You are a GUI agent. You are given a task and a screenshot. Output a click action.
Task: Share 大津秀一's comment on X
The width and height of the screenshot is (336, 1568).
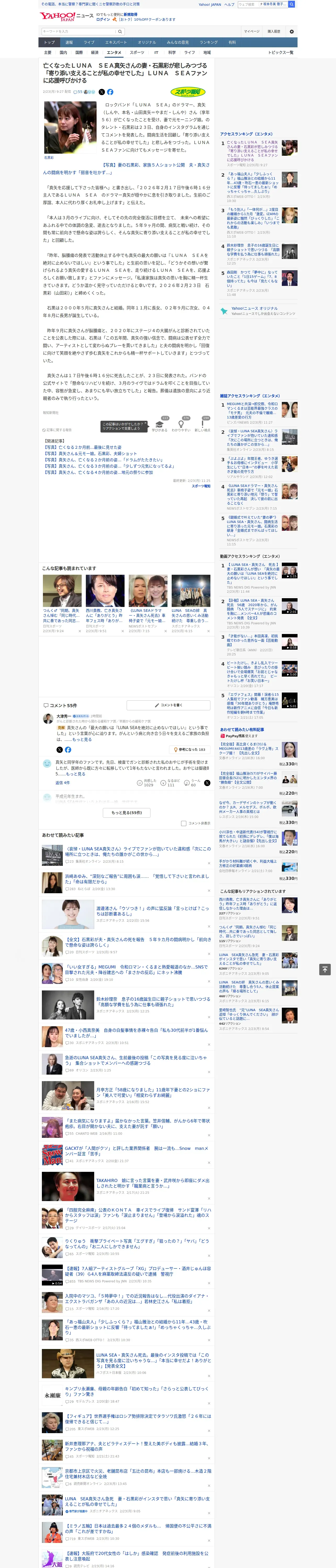[59, 750]
